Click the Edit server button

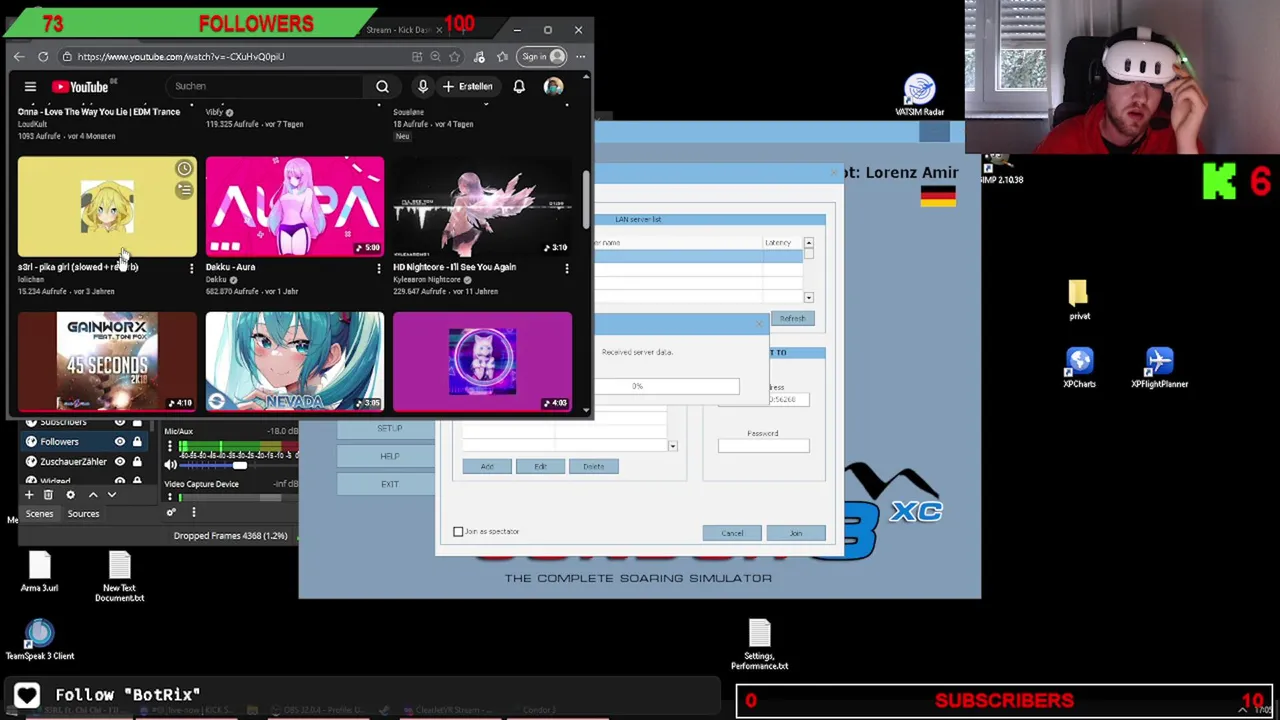click(x=540, y=467)
